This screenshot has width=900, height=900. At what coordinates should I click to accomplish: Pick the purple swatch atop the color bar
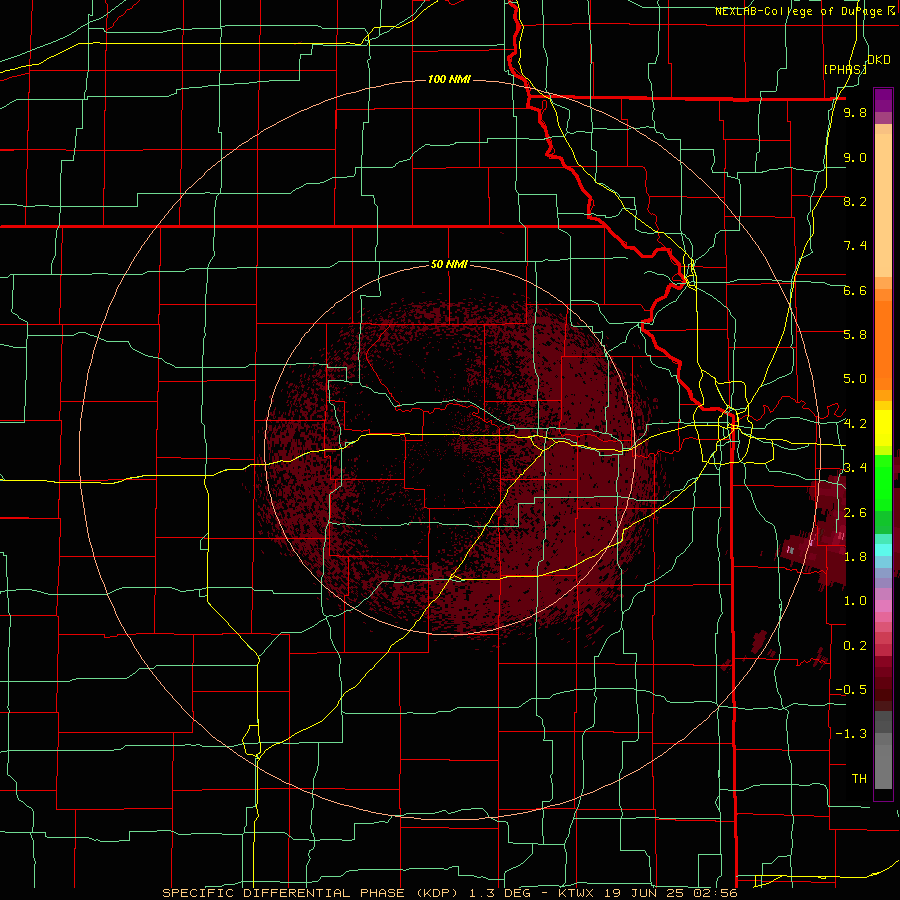point(883,100)
